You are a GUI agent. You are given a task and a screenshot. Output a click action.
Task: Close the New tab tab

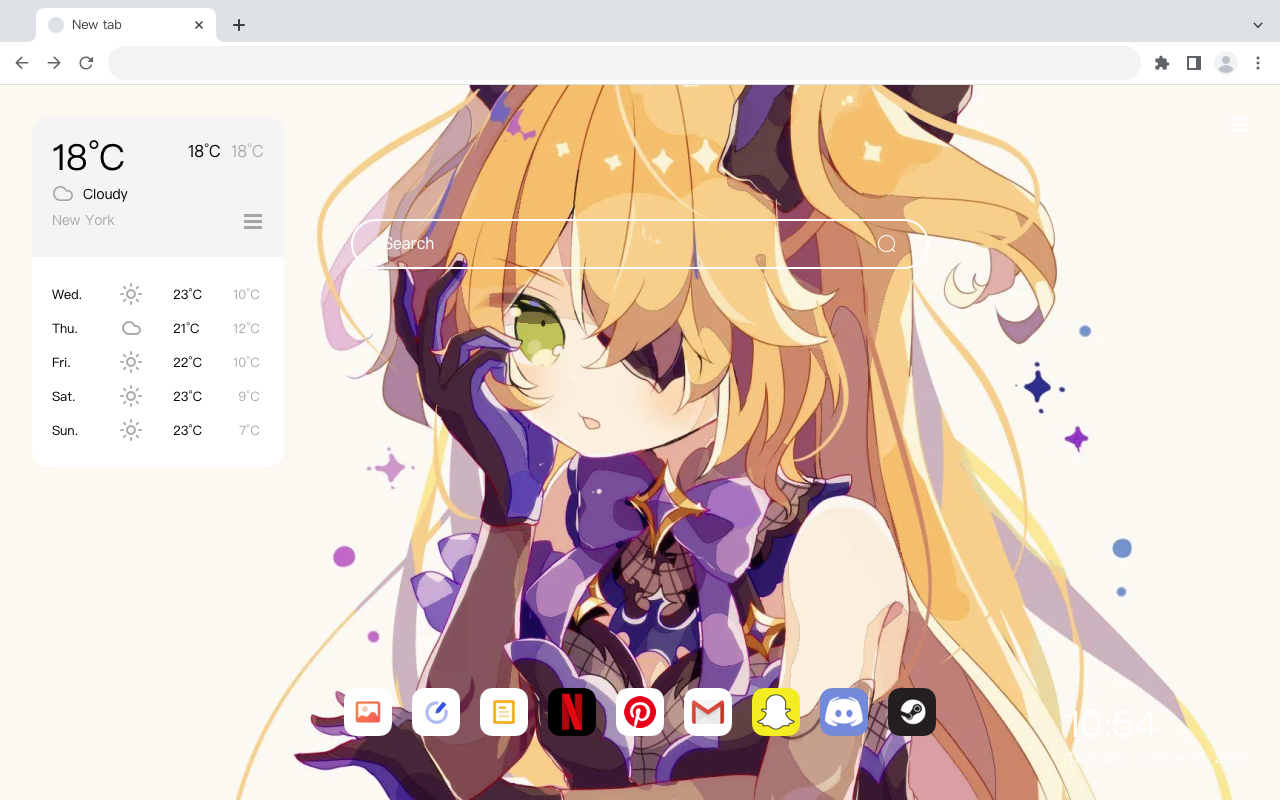pyautogui.click(x=199, y=25)
